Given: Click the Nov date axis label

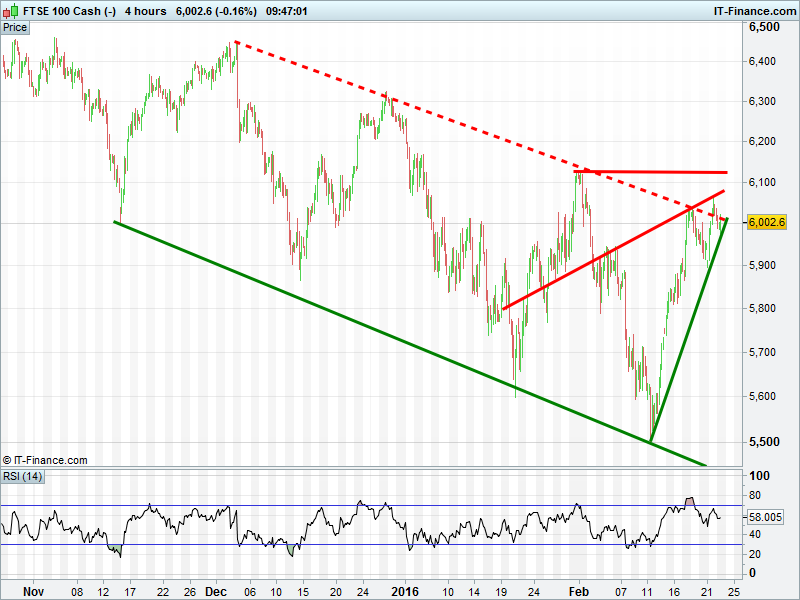Looking at the screenshot, I should pos(34,592).
